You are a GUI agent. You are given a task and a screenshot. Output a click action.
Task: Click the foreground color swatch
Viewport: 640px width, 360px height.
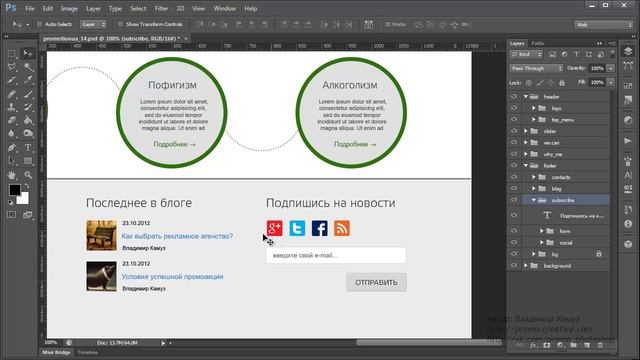coord(14,189)
